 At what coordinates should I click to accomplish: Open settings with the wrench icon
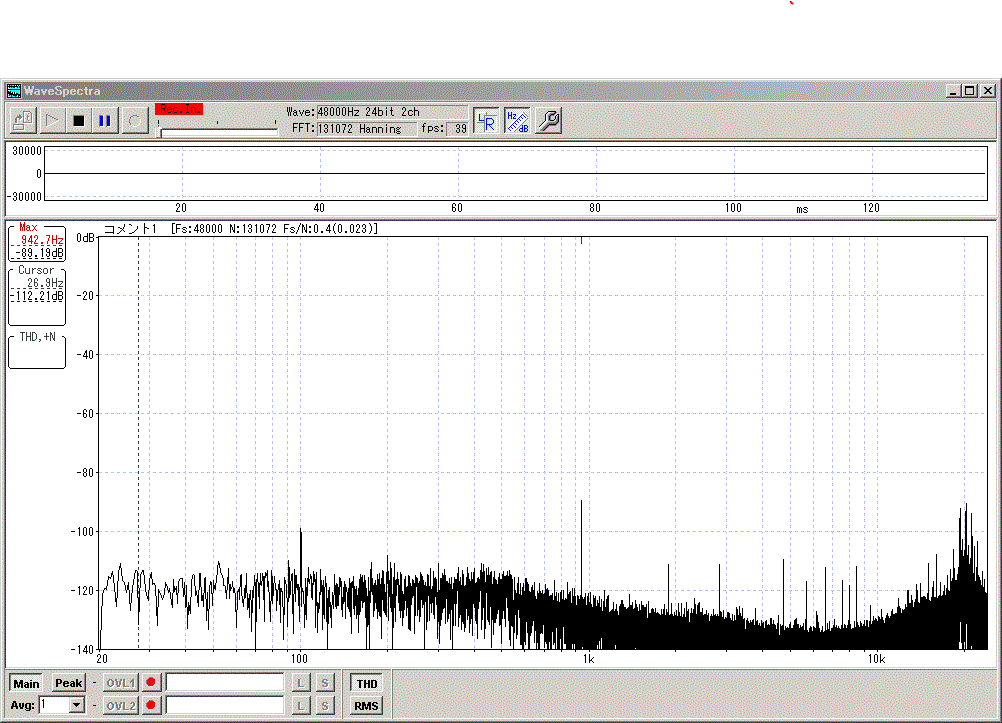(x=548, y=120)
